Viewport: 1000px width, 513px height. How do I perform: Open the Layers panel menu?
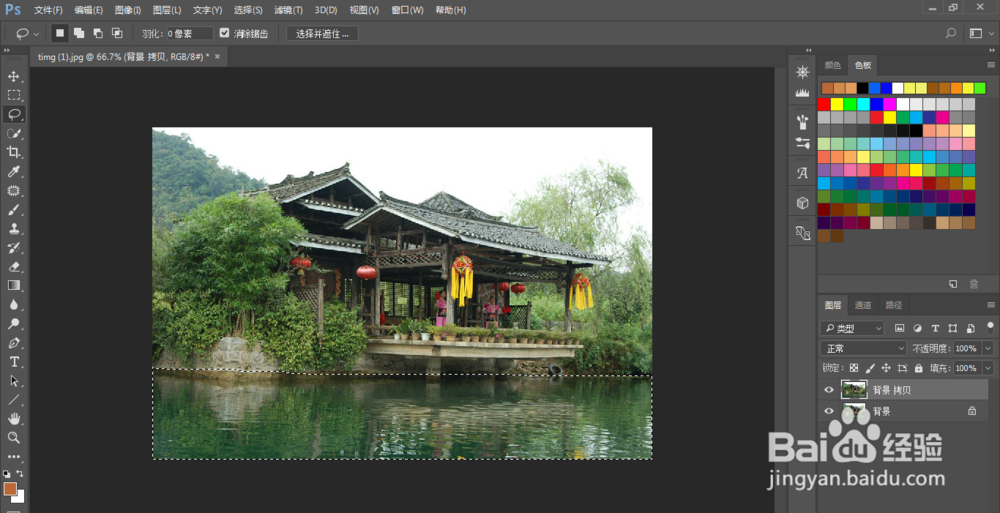tap(991, 305)
